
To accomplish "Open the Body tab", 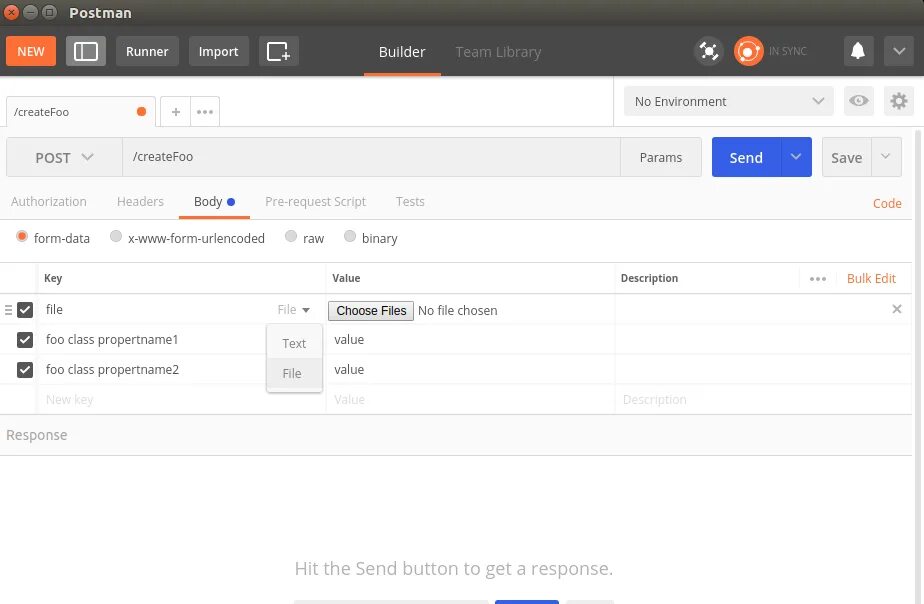I will [x=214, y=202].
